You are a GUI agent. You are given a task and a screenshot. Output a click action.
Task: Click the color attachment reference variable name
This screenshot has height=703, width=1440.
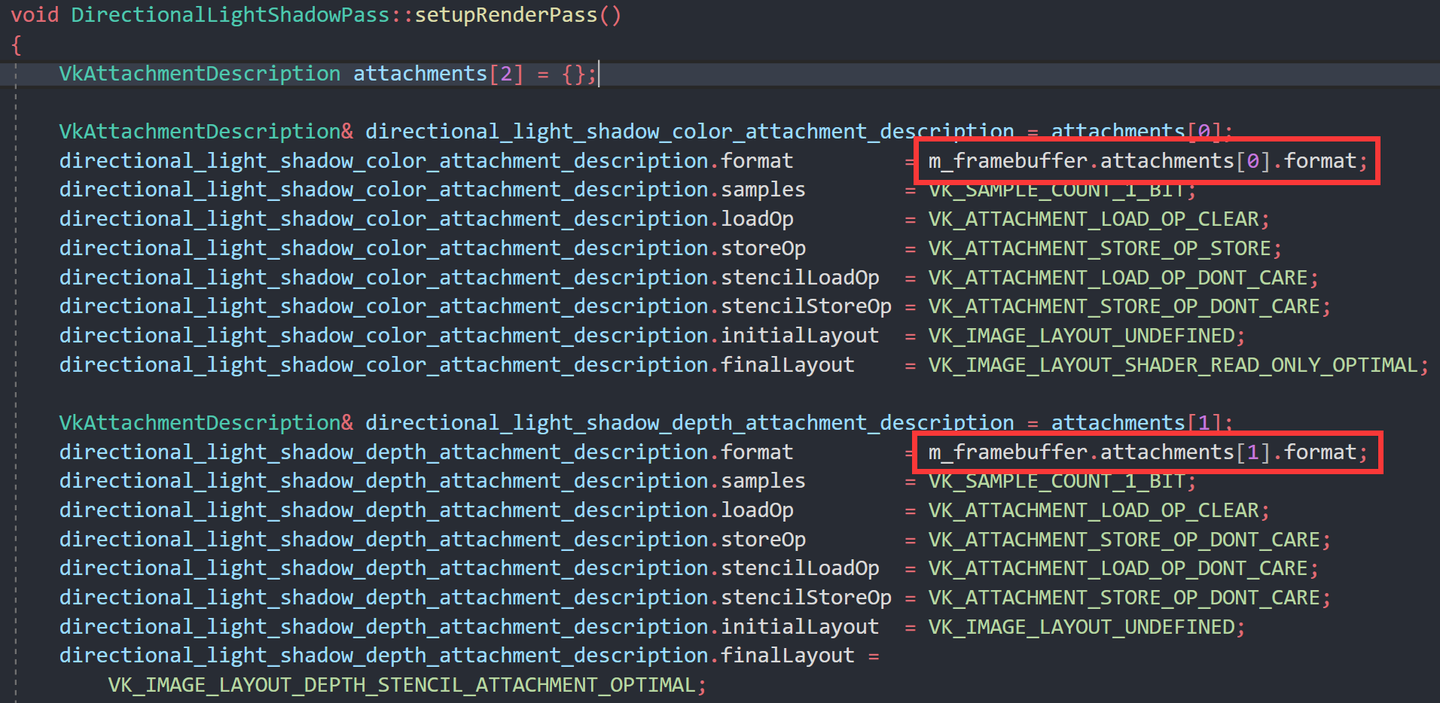coord(680,131)
